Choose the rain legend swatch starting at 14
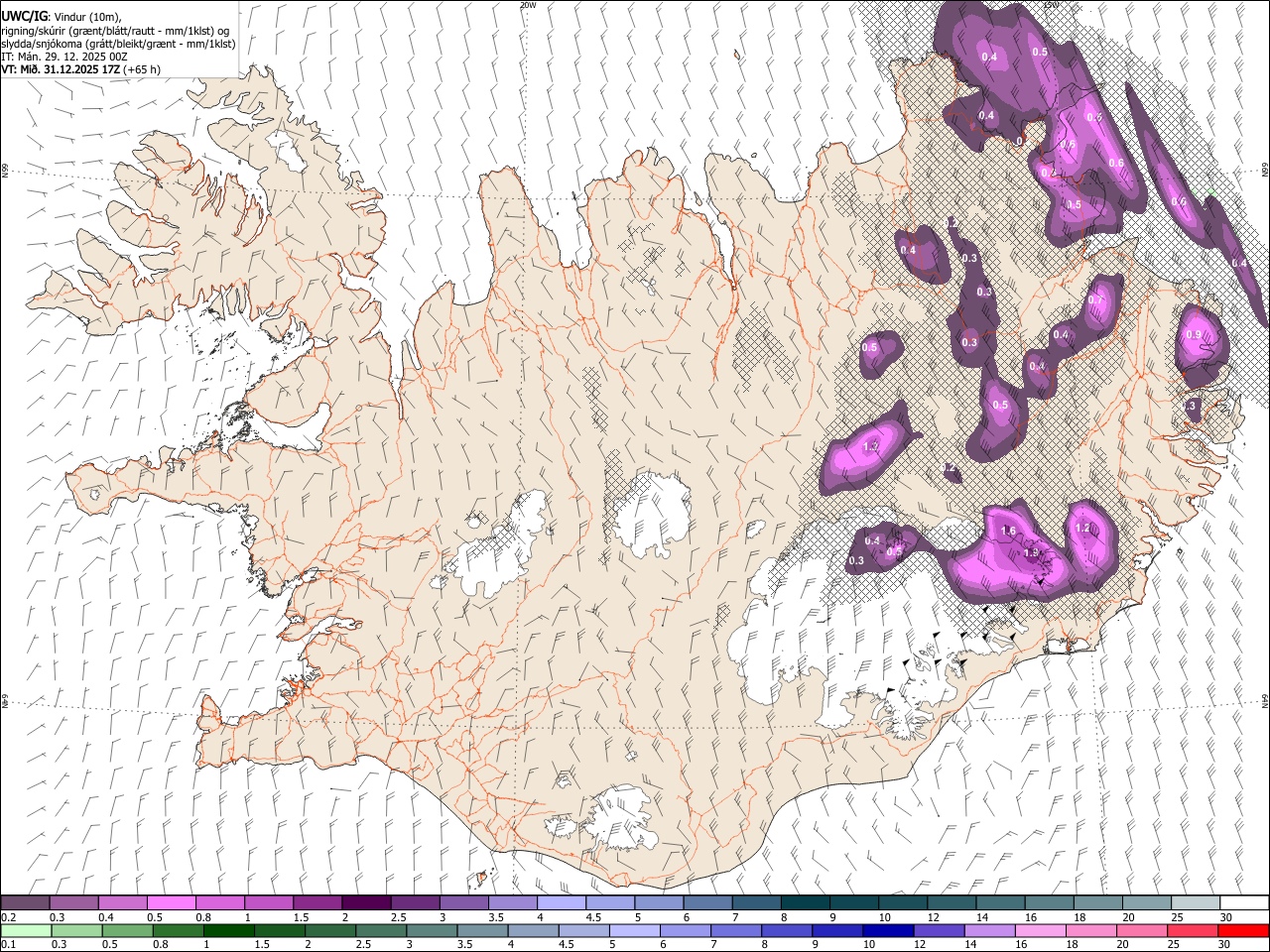The width and height of the screenshot is (1270, 952). pos(989,931)
